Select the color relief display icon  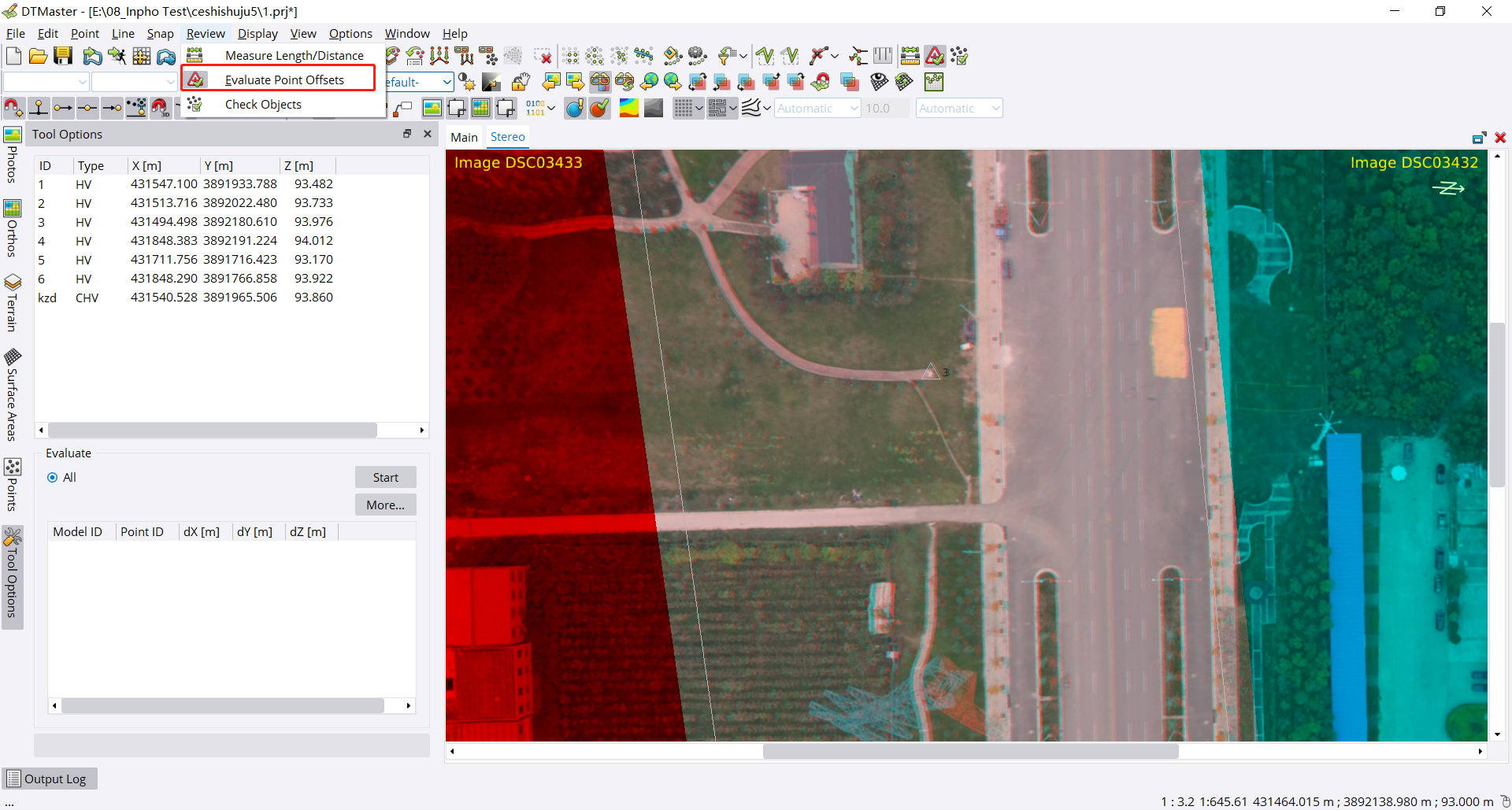click(x=628, y=109)
